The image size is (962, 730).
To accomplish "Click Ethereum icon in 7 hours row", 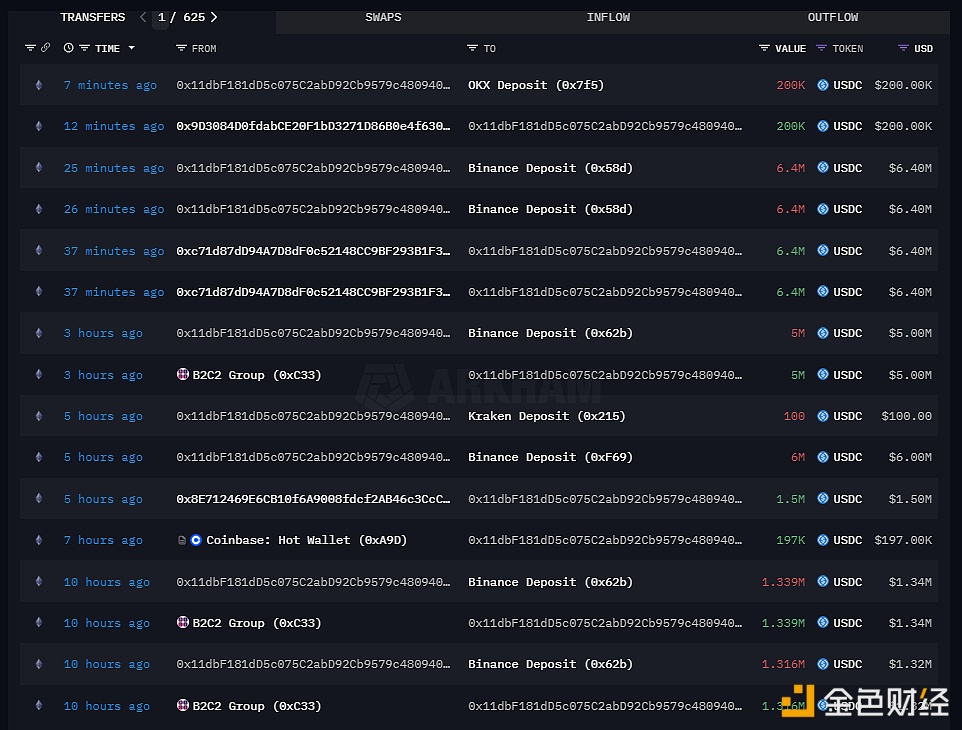I will (39, 540).
